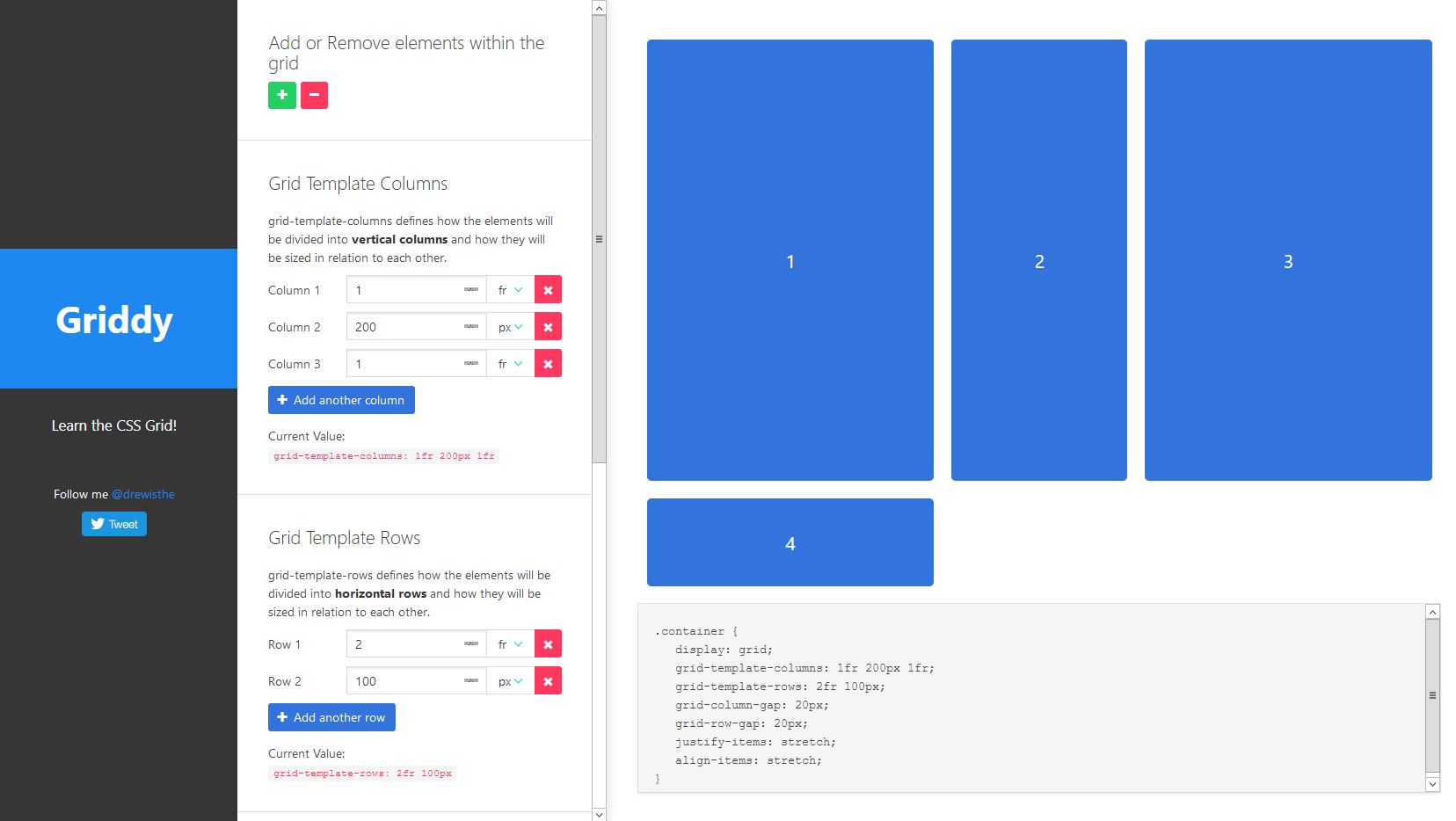The image size is (1456, 821).
Task: Focus the Column 2 value field
Action: pyautogui.click(x=404, y=327)
